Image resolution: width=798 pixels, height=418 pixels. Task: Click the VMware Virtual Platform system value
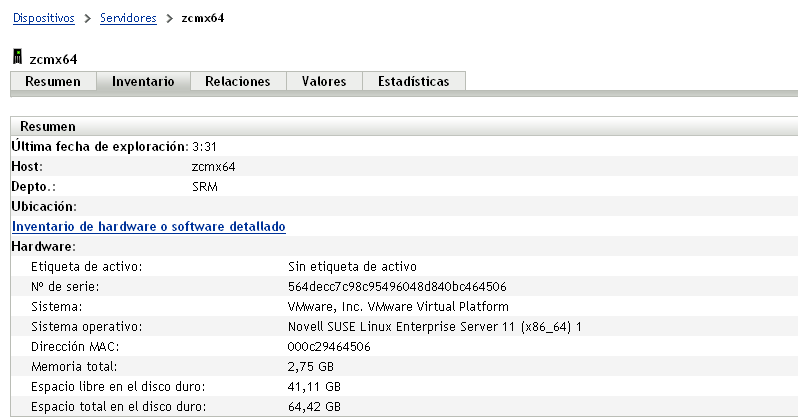pyautogui.click(x=398, y=306)
